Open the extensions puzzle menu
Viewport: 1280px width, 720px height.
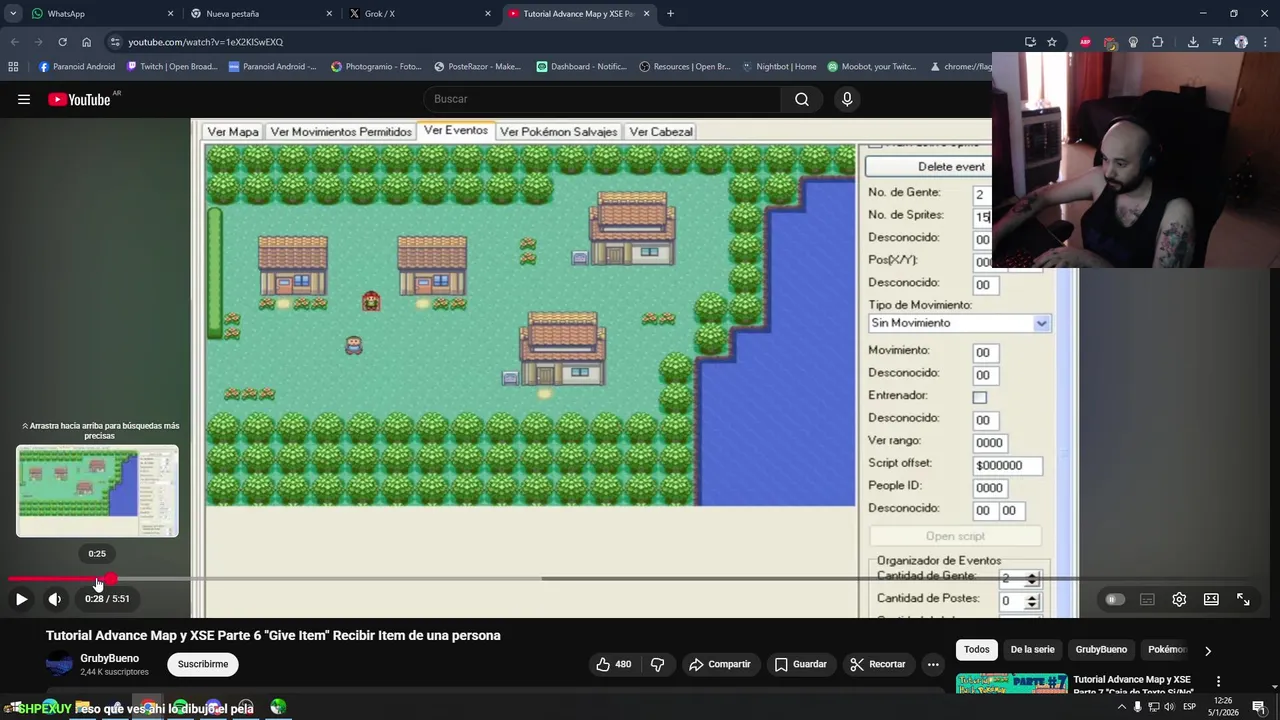pyautogui.click(x=1158, y=42)
